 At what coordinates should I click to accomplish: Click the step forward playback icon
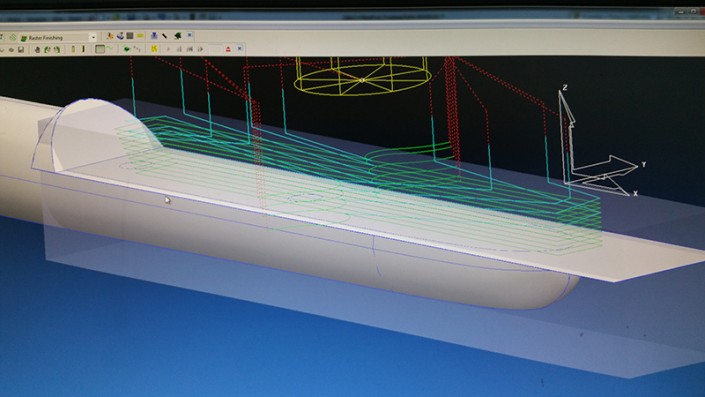coord(200,49)
